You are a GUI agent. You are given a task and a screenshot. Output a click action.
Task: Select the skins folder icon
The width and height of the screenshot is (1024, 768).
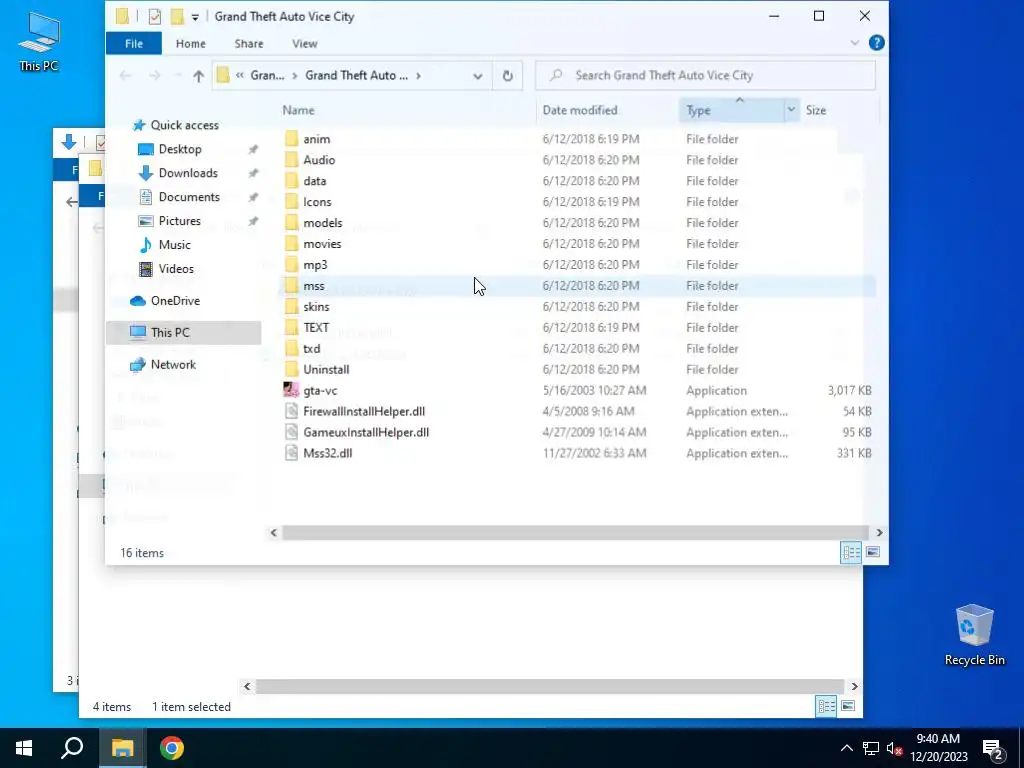click(x=292, y=306)
